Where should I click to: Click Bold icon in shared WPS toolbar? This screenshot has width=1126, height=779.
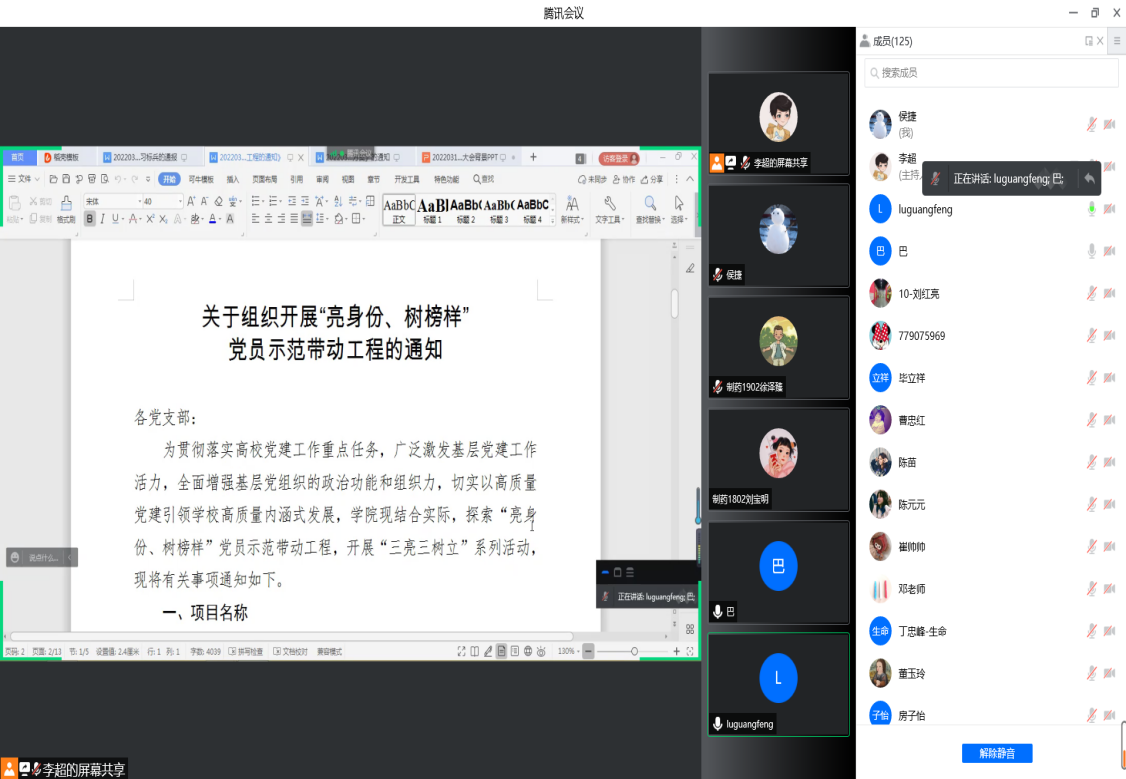pyautogui.click(x=90, y=219)
